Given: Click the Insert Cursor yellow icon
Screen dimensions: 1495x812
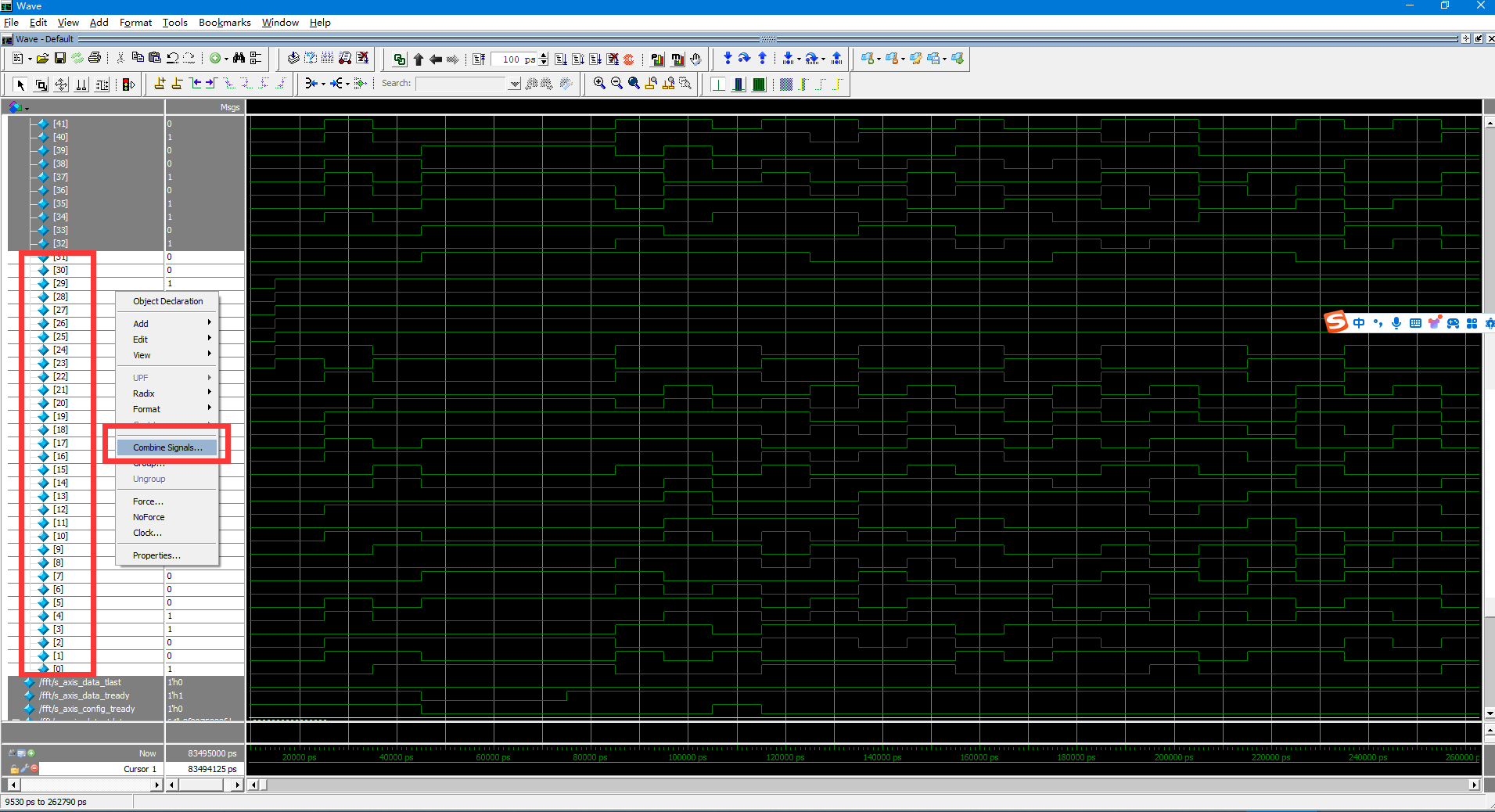Looking at the screenshot, I should pyautogui.click(x=160, y=84).
